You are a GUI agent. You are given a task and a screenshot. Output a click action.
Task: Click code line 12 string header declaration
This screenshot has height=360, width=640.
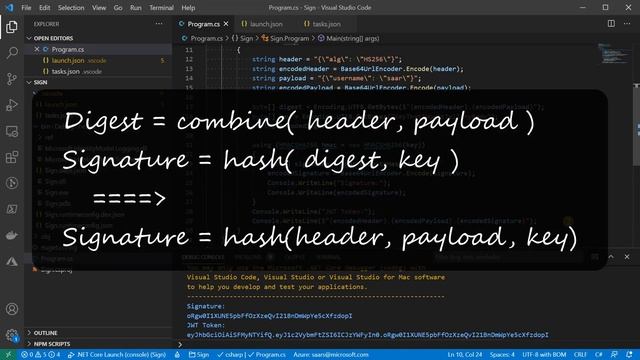(327, 59)
